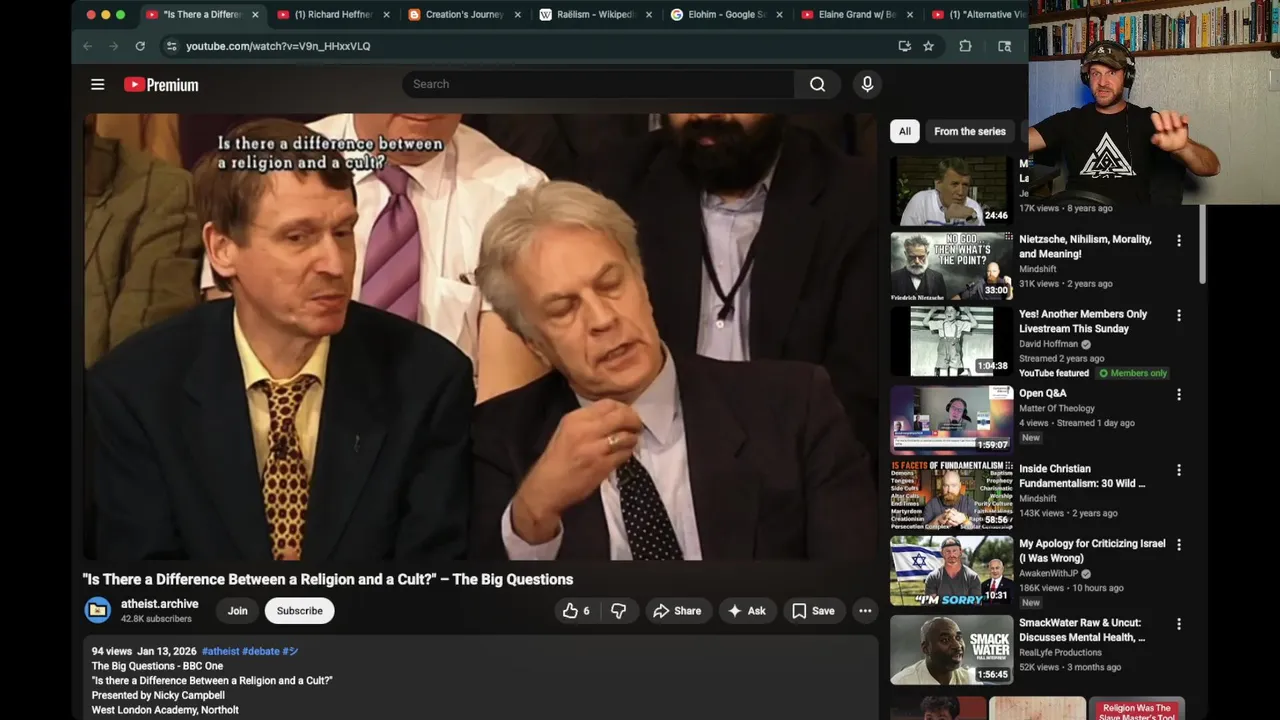Go forward using the browser forward arrow
Viewport: 1280px width, 720px height.
[113, 46]
